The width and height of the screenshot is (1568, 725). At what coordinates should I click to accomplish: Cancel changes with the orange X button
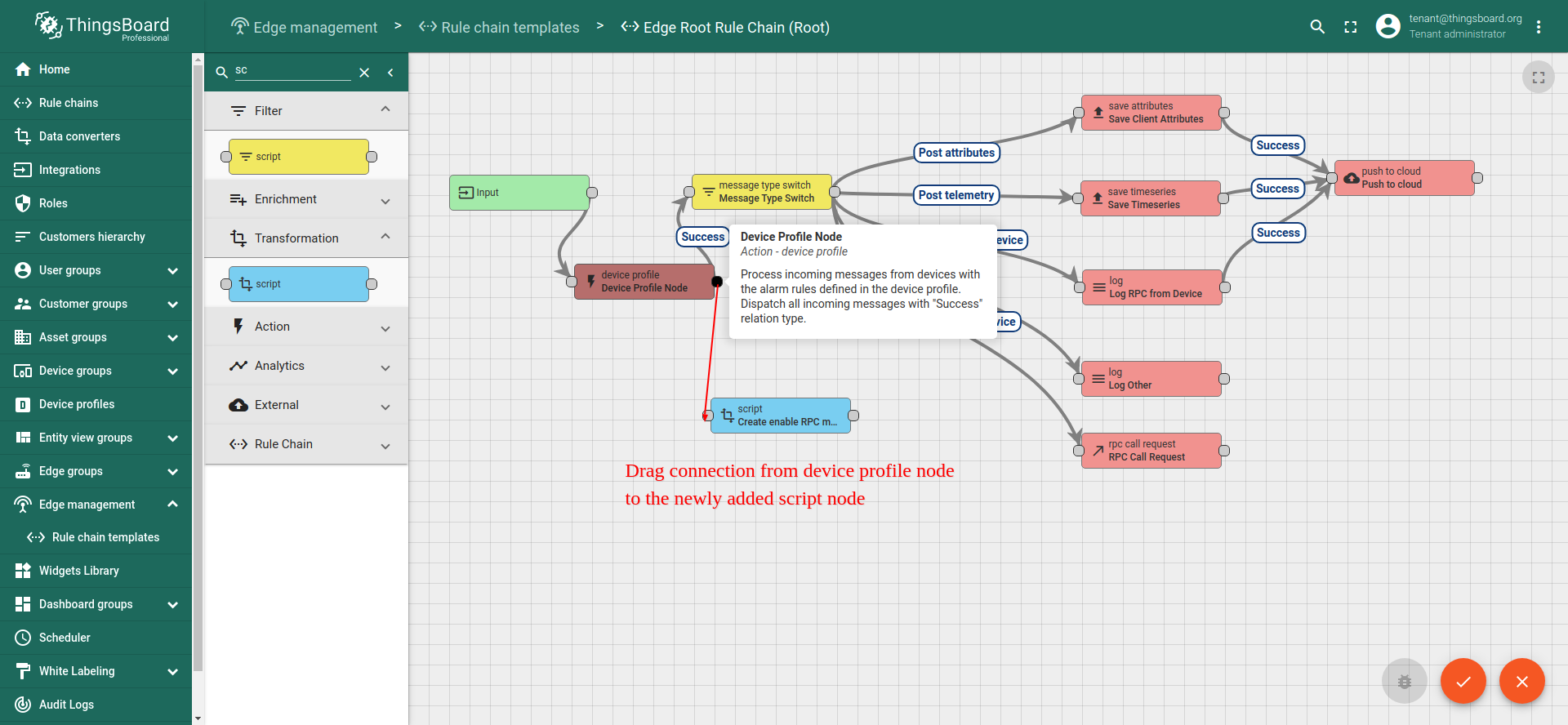coord(1522,681)
